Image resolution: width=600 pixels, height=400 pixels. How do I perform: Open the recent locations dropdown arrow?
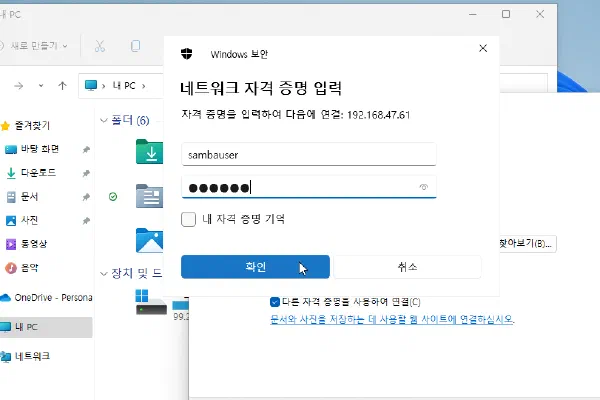[41, 86]
